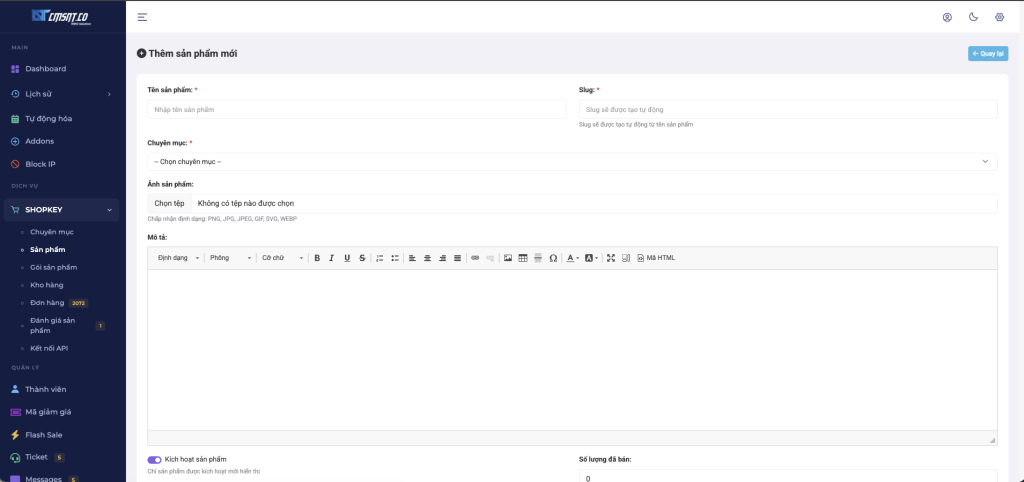Go to Đơn hàng in the sidebar
The height and width of the screenshot is (482, 1024).
[x=46, y=302]
